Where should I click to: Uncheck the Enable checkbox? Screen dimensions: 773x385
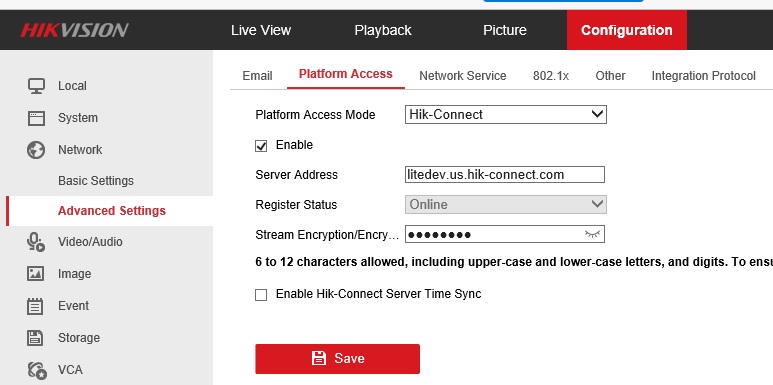tap(261, 146)
